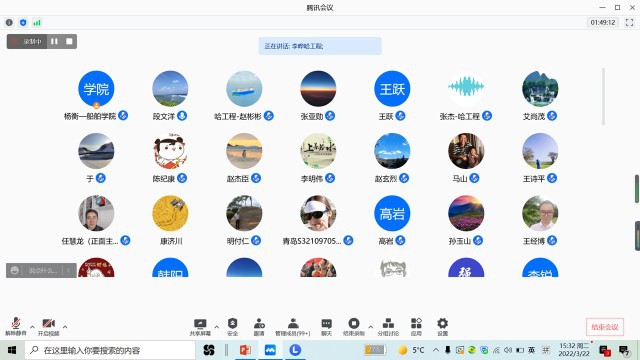Pause the recording in the recording bar
This screenshot has width=640, height=360.
point(54,41)
